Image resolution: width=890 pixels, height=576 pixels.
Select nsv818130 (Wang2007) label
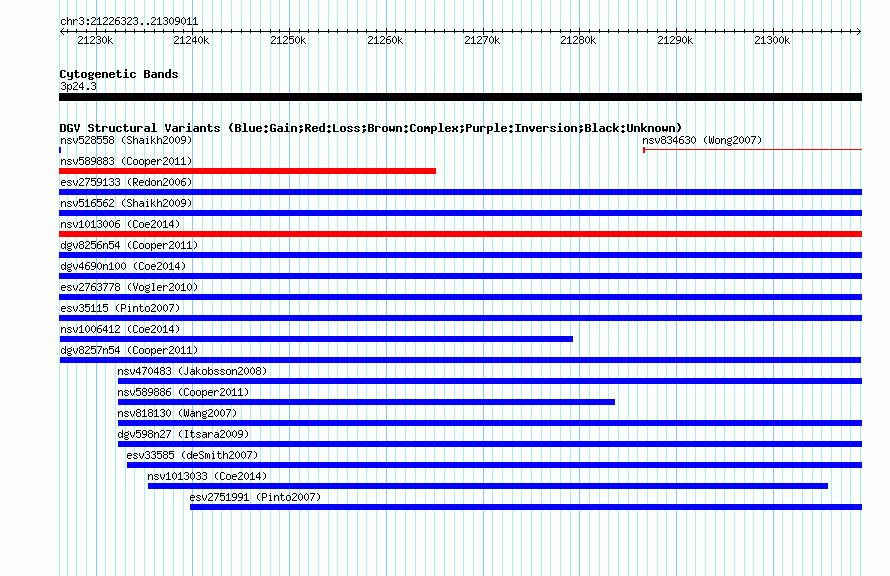[177, 413]
